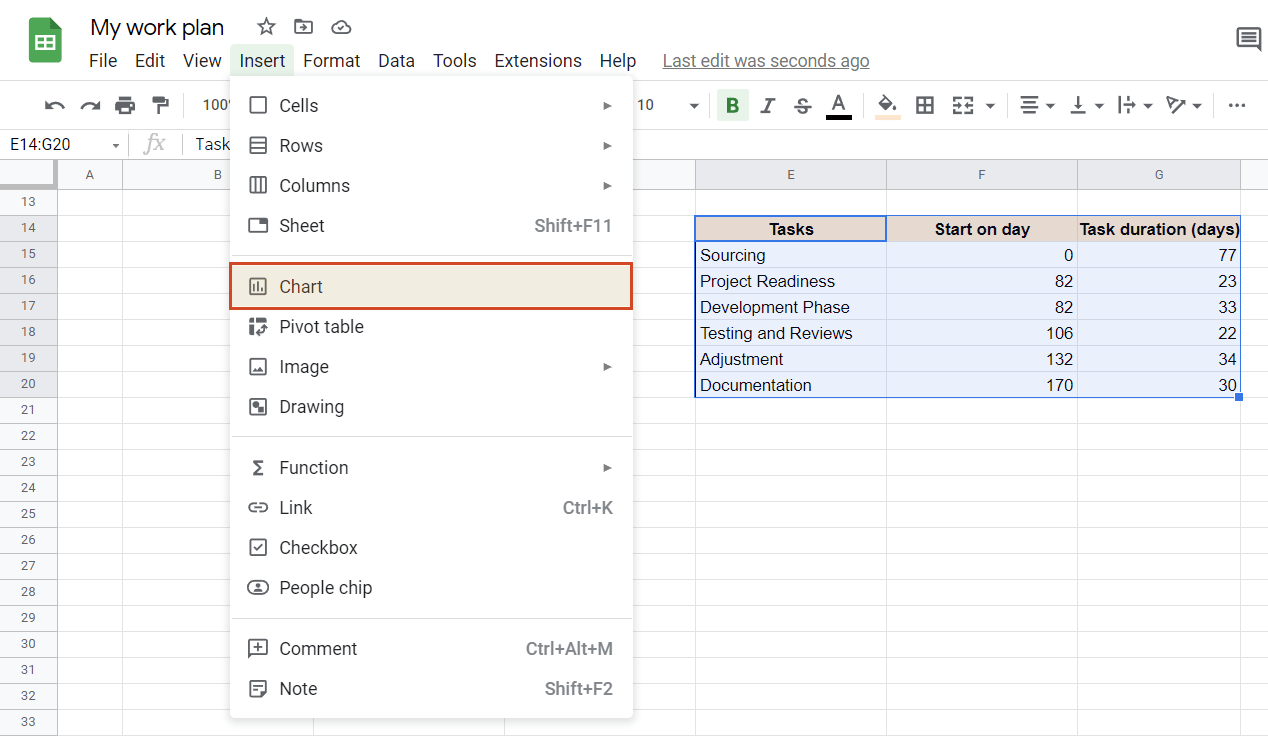Open sheet comment history
Image resolution: width=1268 pixels, height=736 pixels.
(1248, 38)
